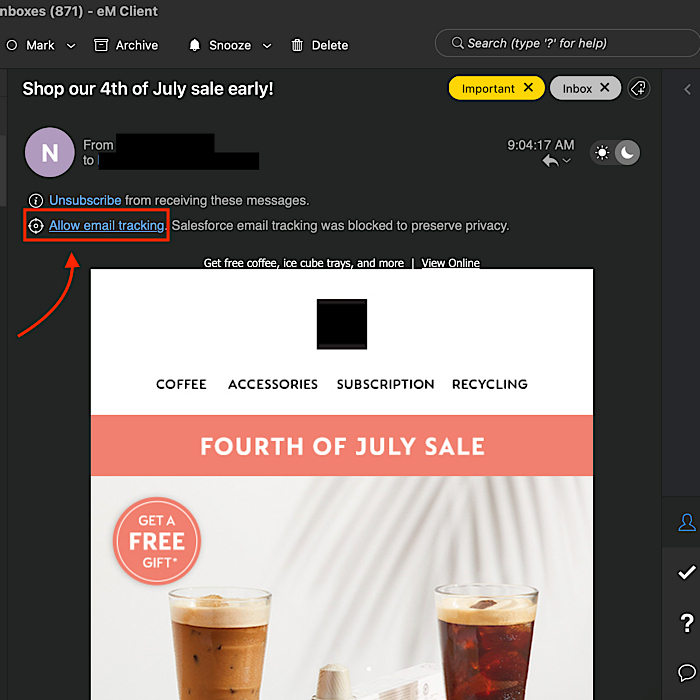Open the help question mark icon
700x700 pixels.
click(x=687, y=623)
